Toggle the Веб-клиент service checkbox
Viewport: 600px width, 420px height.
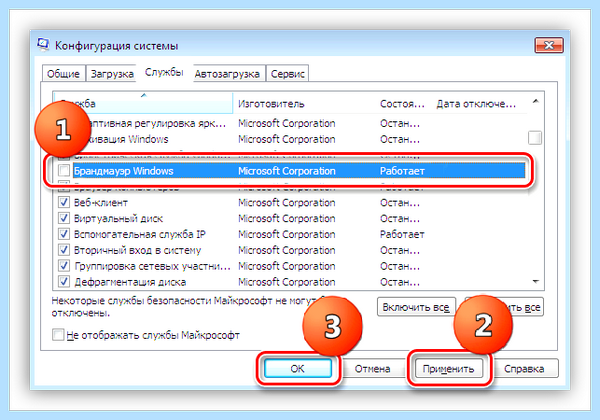[x=64, y=202]
